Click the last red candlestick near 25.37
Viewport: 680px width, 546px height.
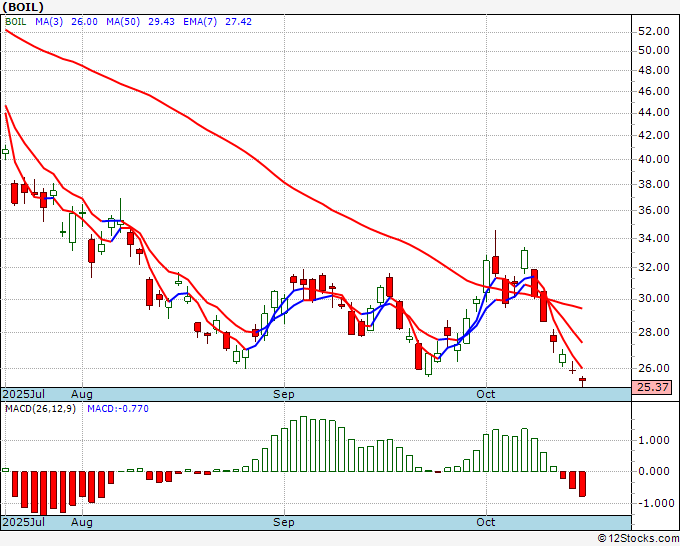[x=582, y=381]
